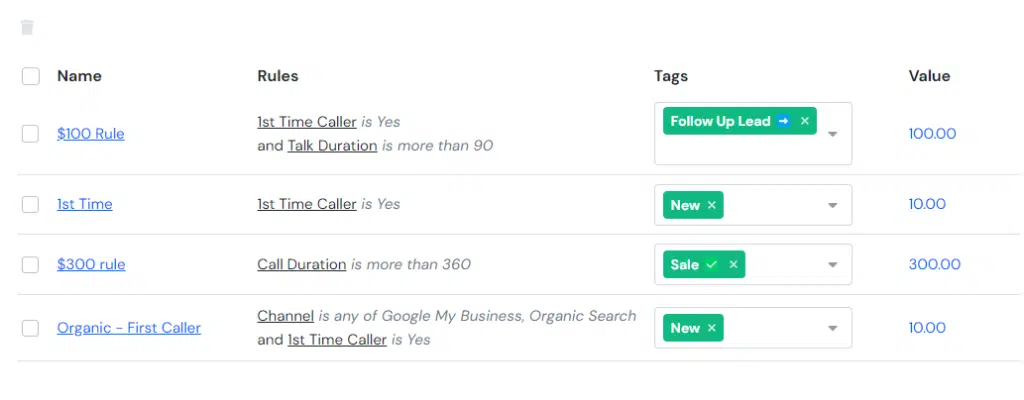This screenshot has height=400, width=1024.
Task: Remove the Follow Up Lead tag
Action: [805, 121]
